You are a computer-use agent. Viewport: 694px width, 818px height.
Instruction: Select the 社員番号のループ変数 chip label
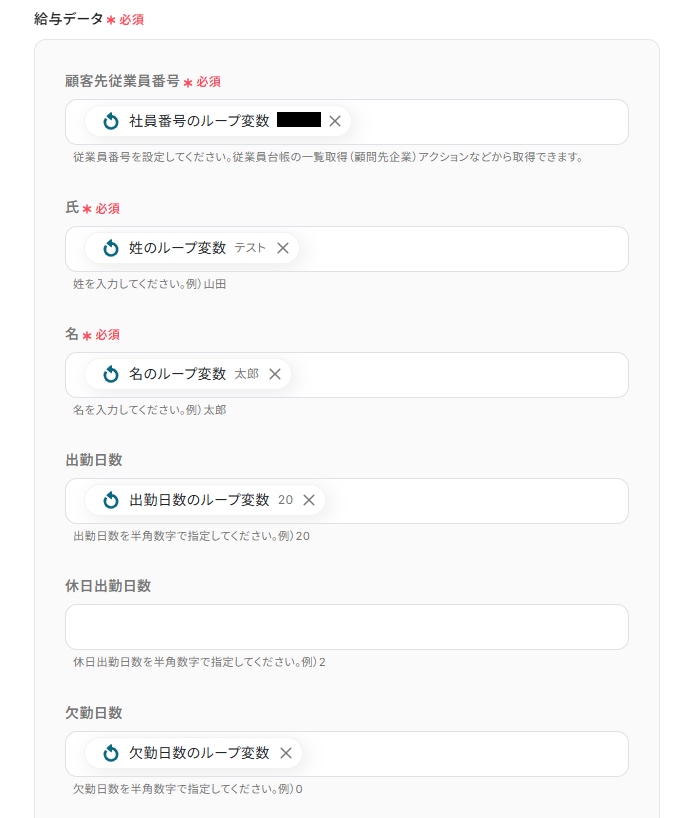(x=199, y=121)
